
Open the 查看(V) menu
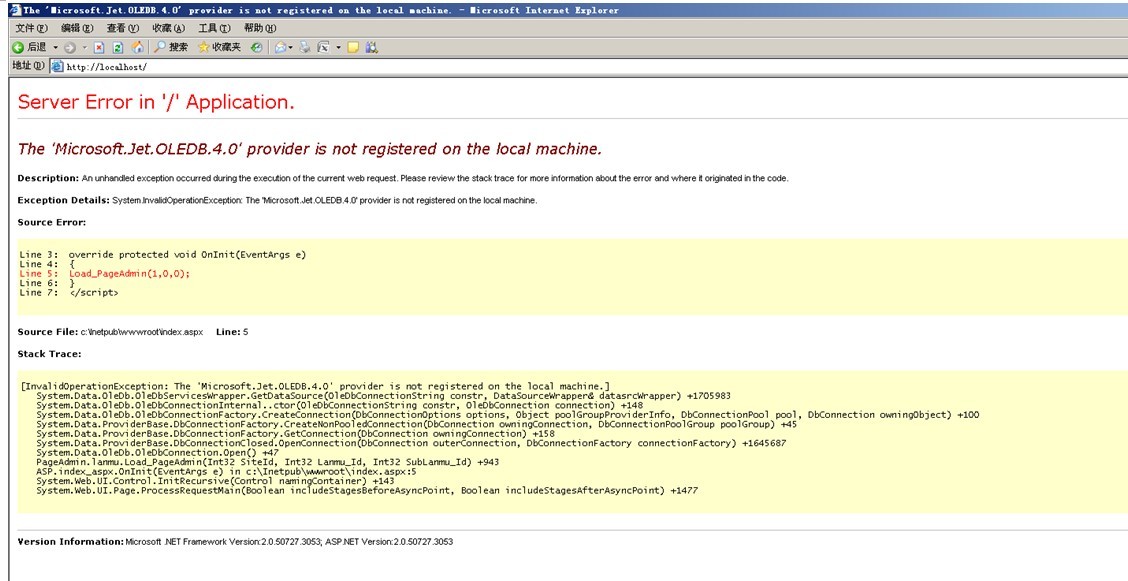click(x=122, y=29)
